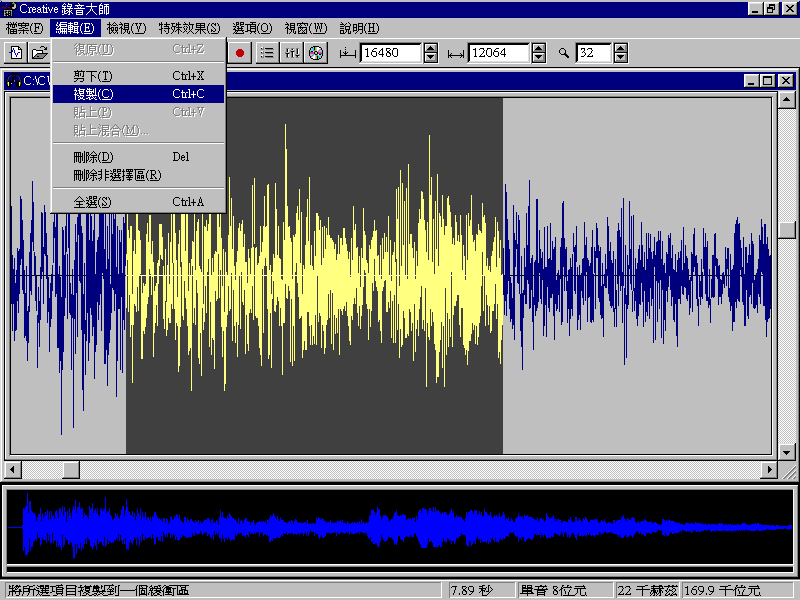Open the list settings toolbar icon

[x=267, y=52]
